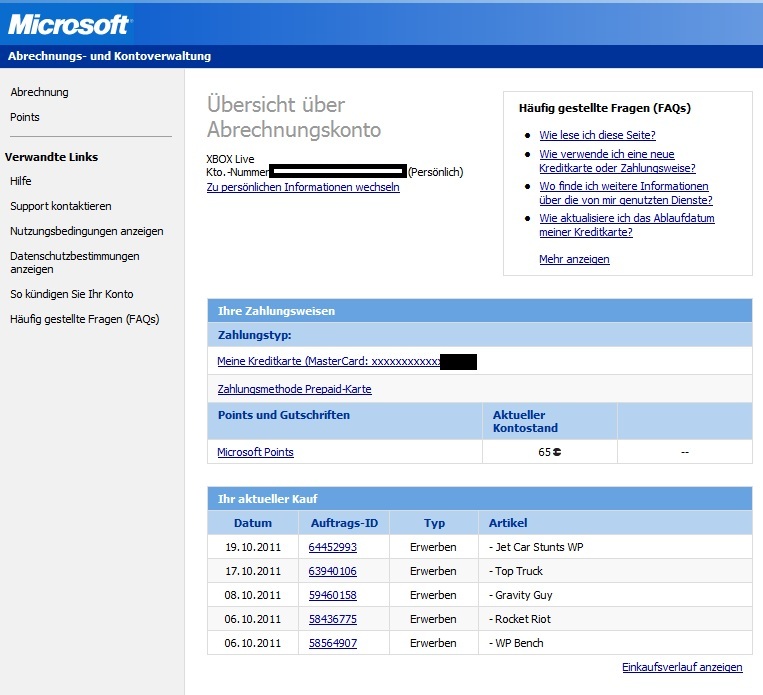Click the date 08.10.2011
This screenshot has height=695, width=763.
tap(253, 595)
